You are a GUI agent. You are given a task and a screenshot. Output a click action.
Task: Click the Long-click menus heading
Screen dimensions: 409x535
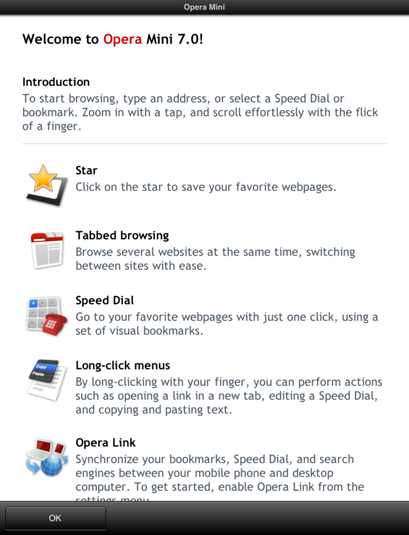(x=123, y=365)
